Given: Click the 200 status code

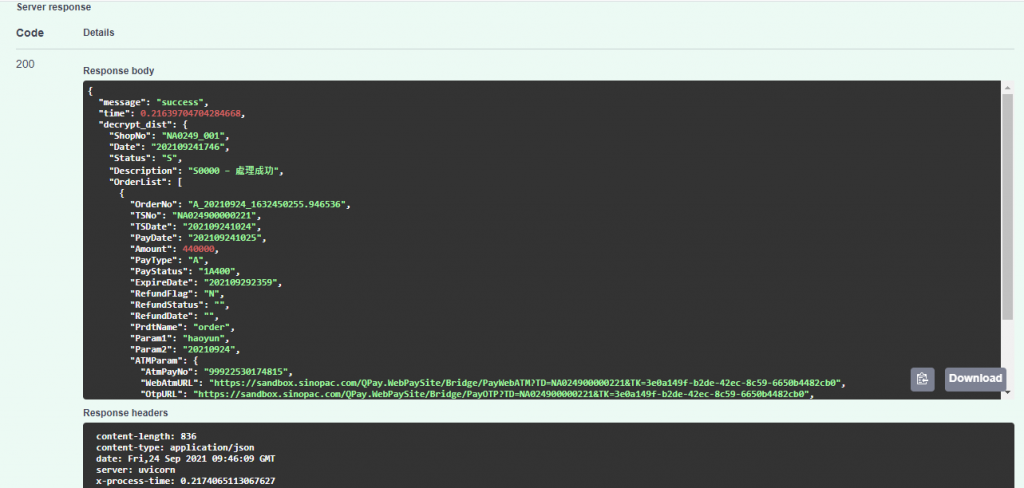Looking at the screenshot, I should coord(25,64).
